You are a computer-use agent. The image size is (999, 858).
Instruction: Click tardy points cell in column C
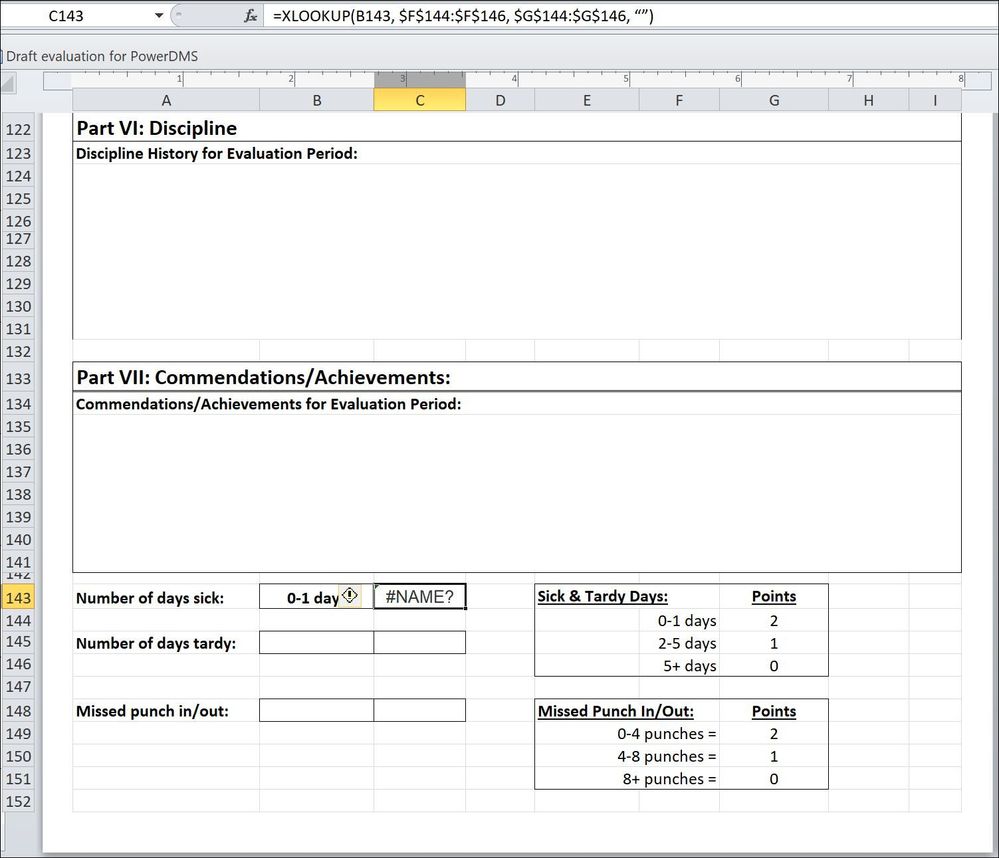click(x=420, y=642)
